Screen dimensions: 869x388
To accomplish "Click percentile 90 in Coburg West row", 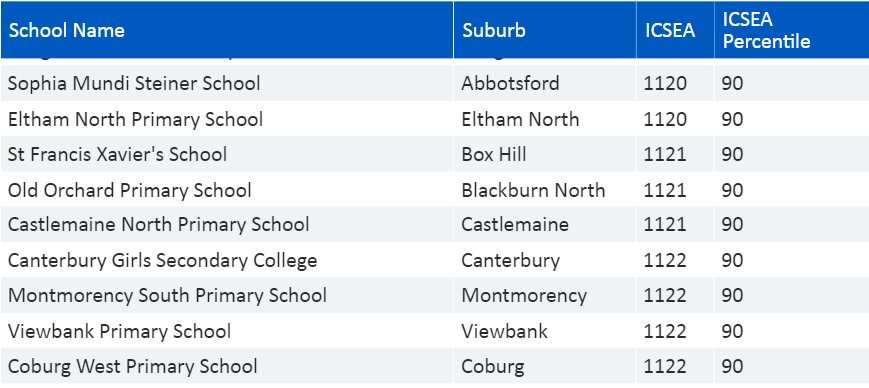I will coord(732,366).
